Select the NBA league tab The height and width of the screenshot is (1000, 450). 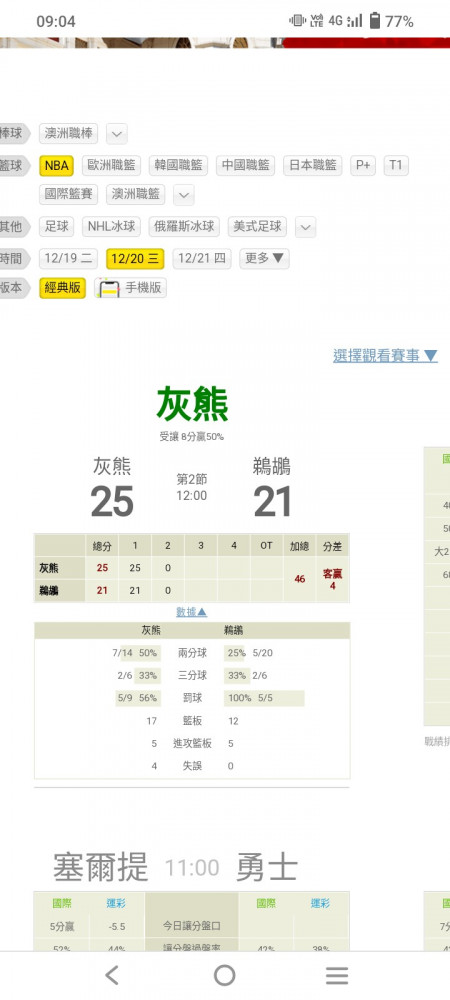pos(56,166)
